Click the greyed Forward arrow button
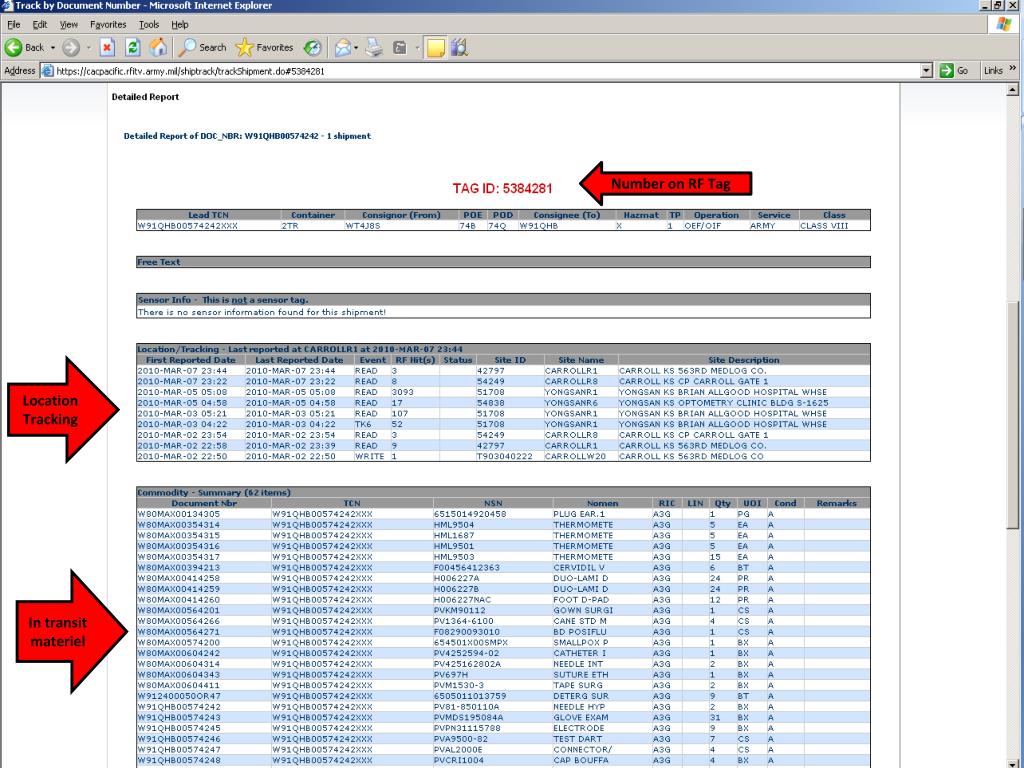1024x768 pixels. [71, 48]
